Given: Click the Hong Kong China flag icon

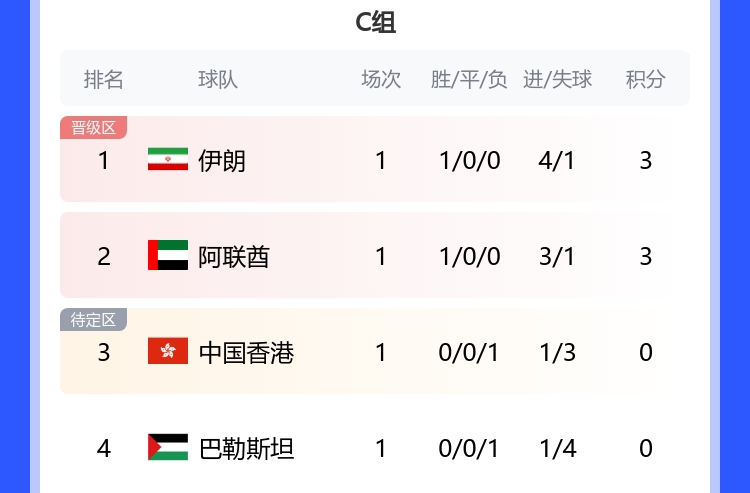Looking at the screenshot, I should pos(167,352).
